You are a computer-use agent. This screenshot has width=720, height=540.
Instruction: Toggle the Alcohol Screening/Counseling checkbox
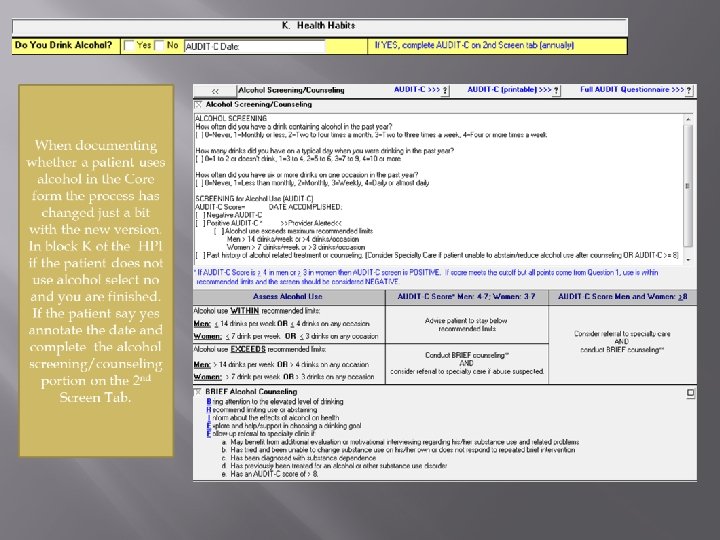point(198,105)
